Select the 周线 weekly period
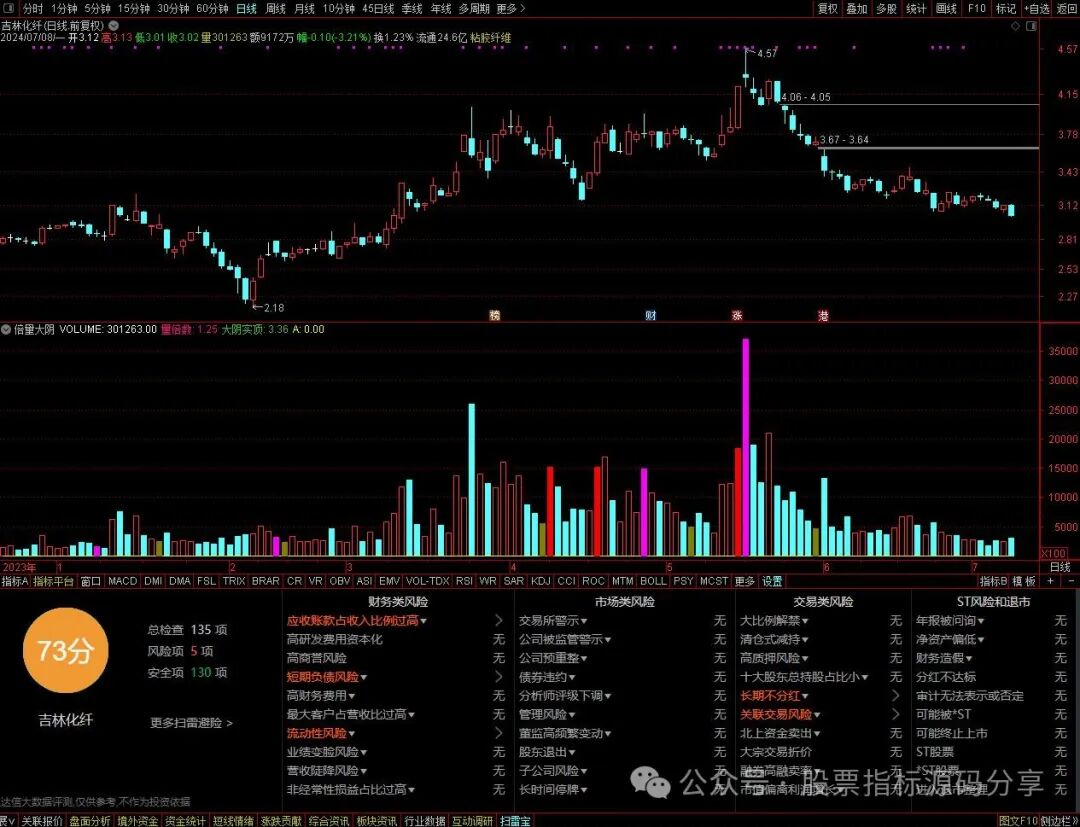This screenshot has width=1080, height=827. (276, 9)
